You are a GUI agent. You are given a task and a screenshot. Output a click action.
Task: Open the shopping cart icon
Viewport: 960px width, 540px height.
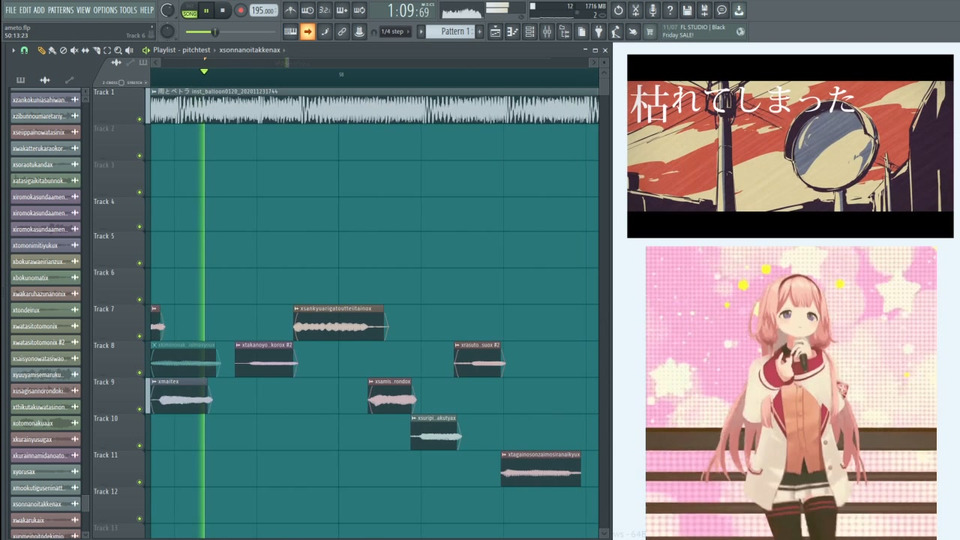[x=650, y=31]
